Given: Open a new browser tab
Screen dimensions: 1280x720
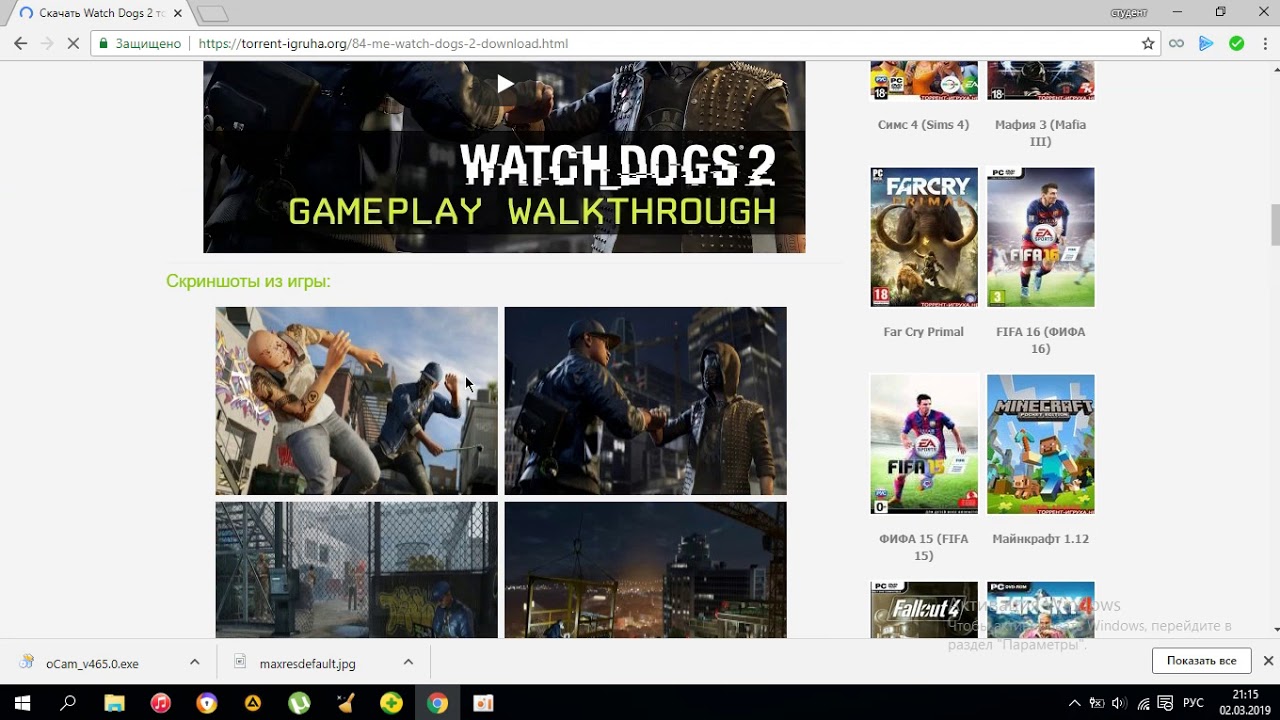Looking at the screenshot, I should (x=213, y=14).
